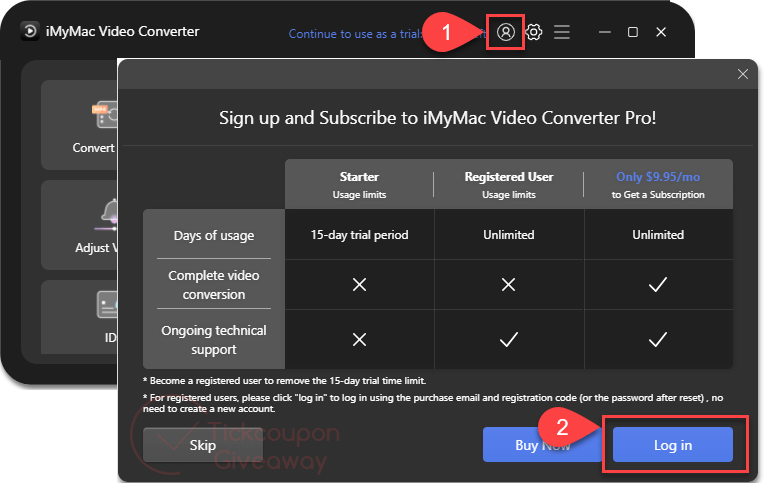The width and height of the screenshot is (764, 483).
Task: Open the user account profile icon
Action: [505, 32]
